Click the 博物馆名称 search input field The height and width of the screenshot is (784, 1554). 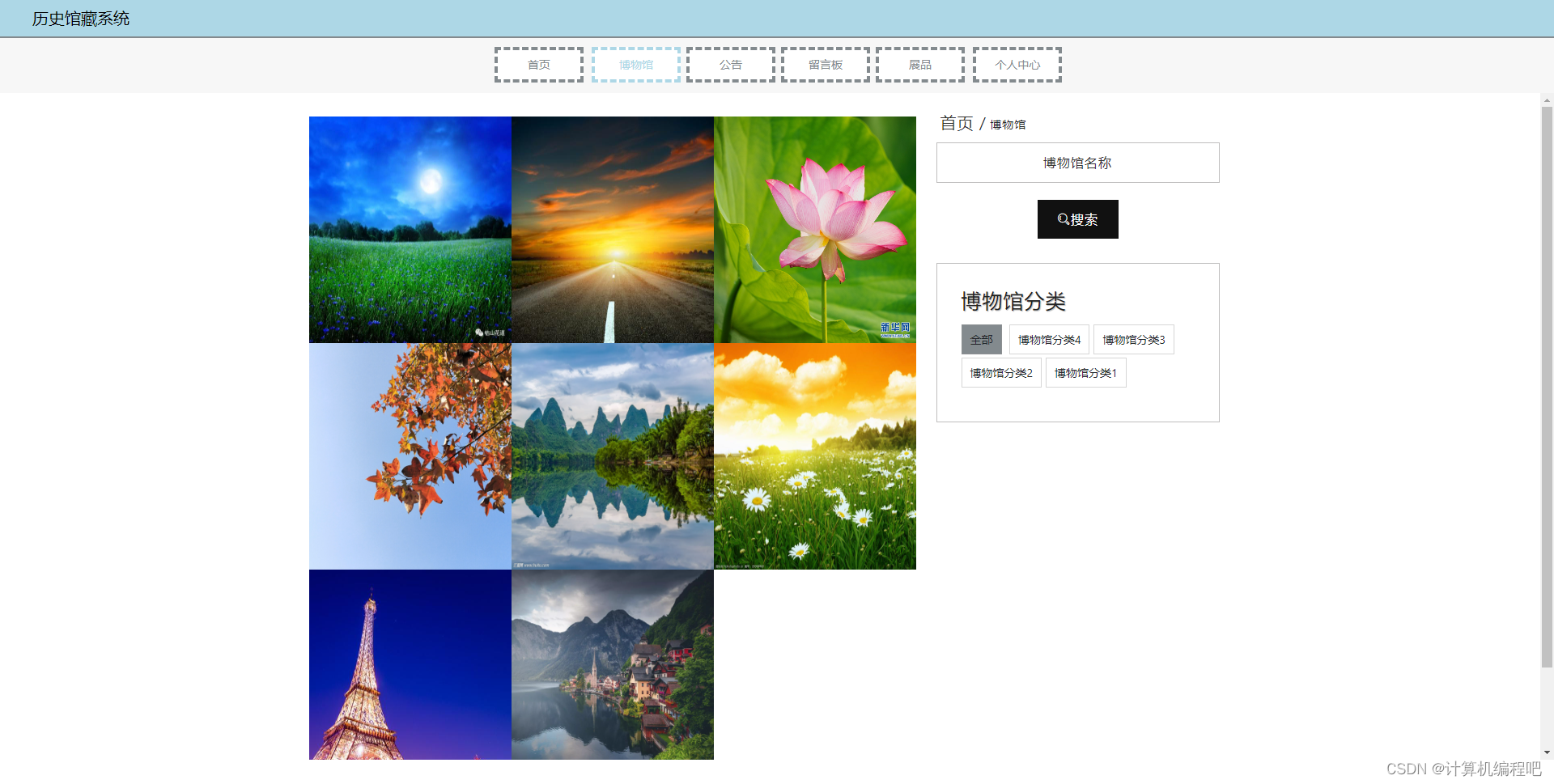click(1077, 162)
